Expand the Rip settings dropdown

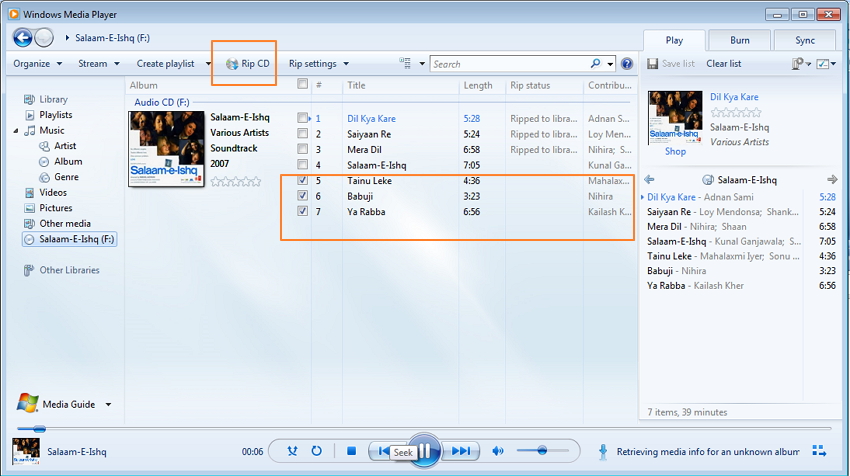click(x=319, y=64)
